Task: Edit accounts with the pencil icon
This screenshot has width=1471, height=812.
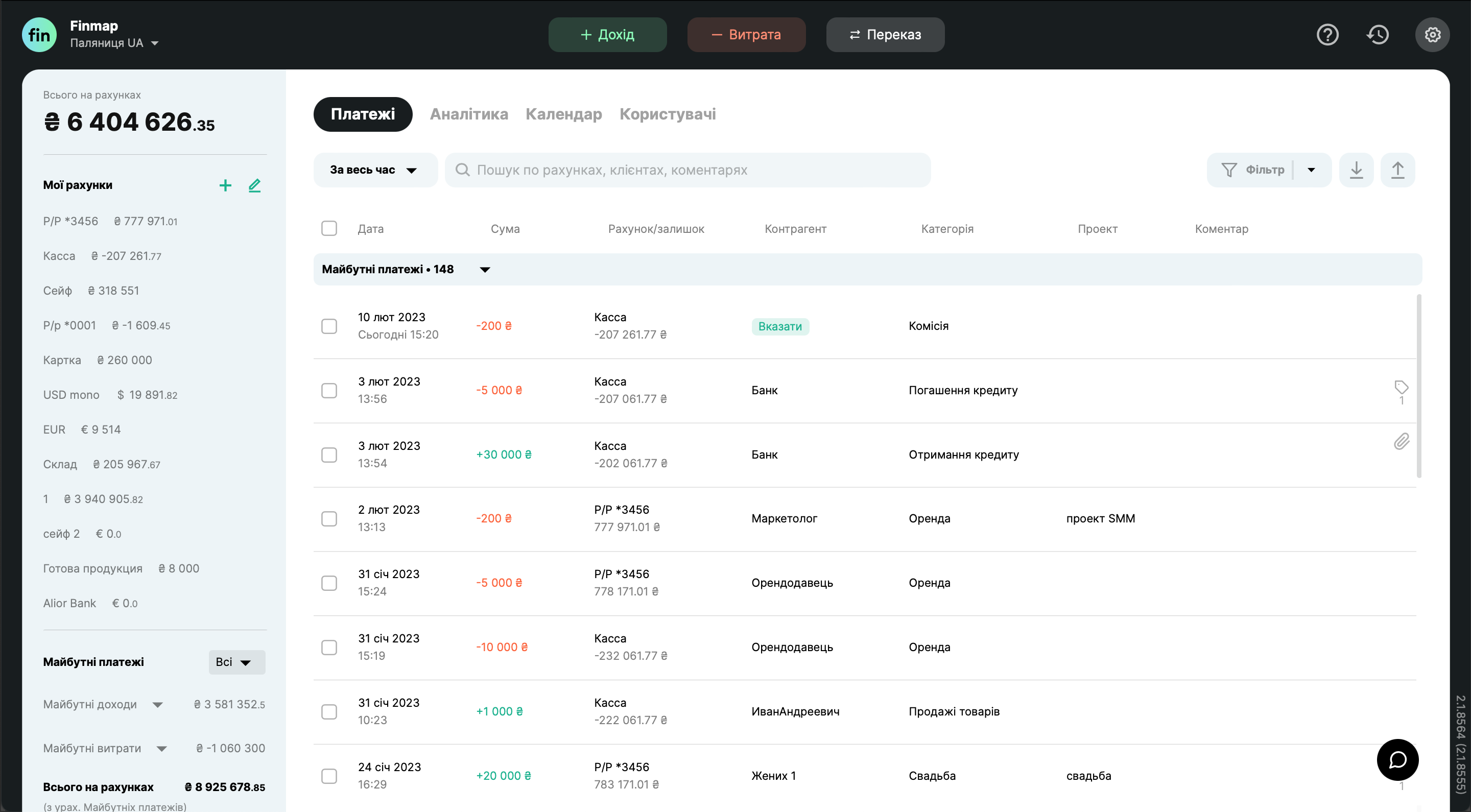Action: pos(255,185)
